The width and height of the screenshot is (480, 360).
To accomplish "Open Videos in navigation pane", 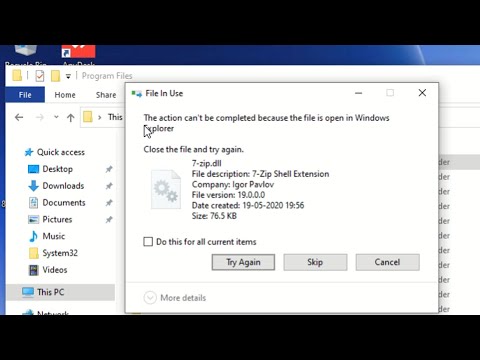I will coord(55,270).
